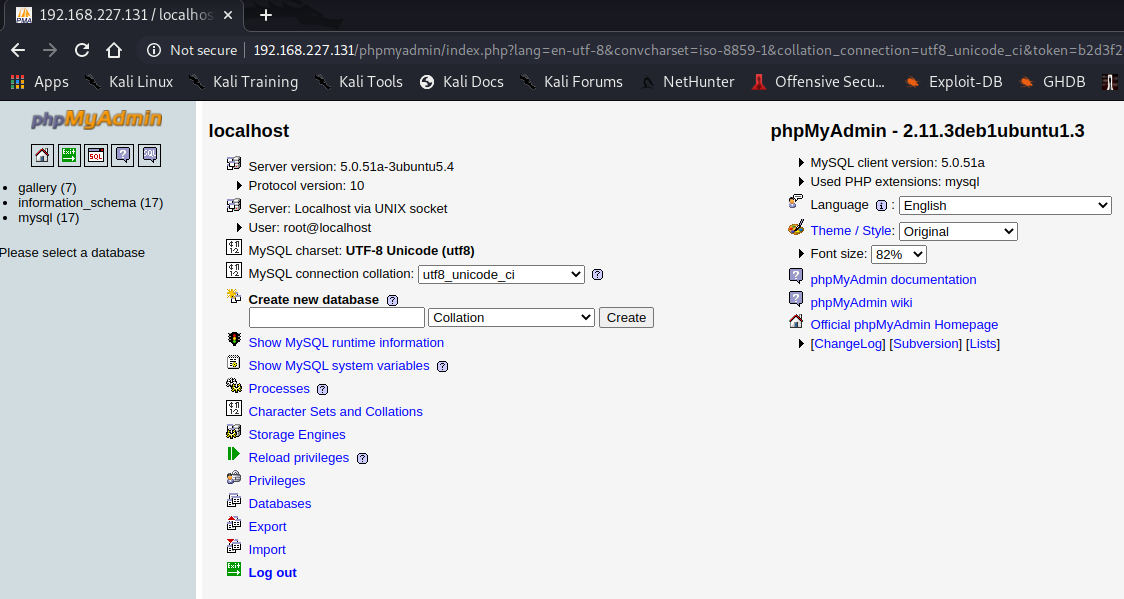Click help icon beside Create new database
Screen dimensions: 1124x599
(x=392, y=300)
